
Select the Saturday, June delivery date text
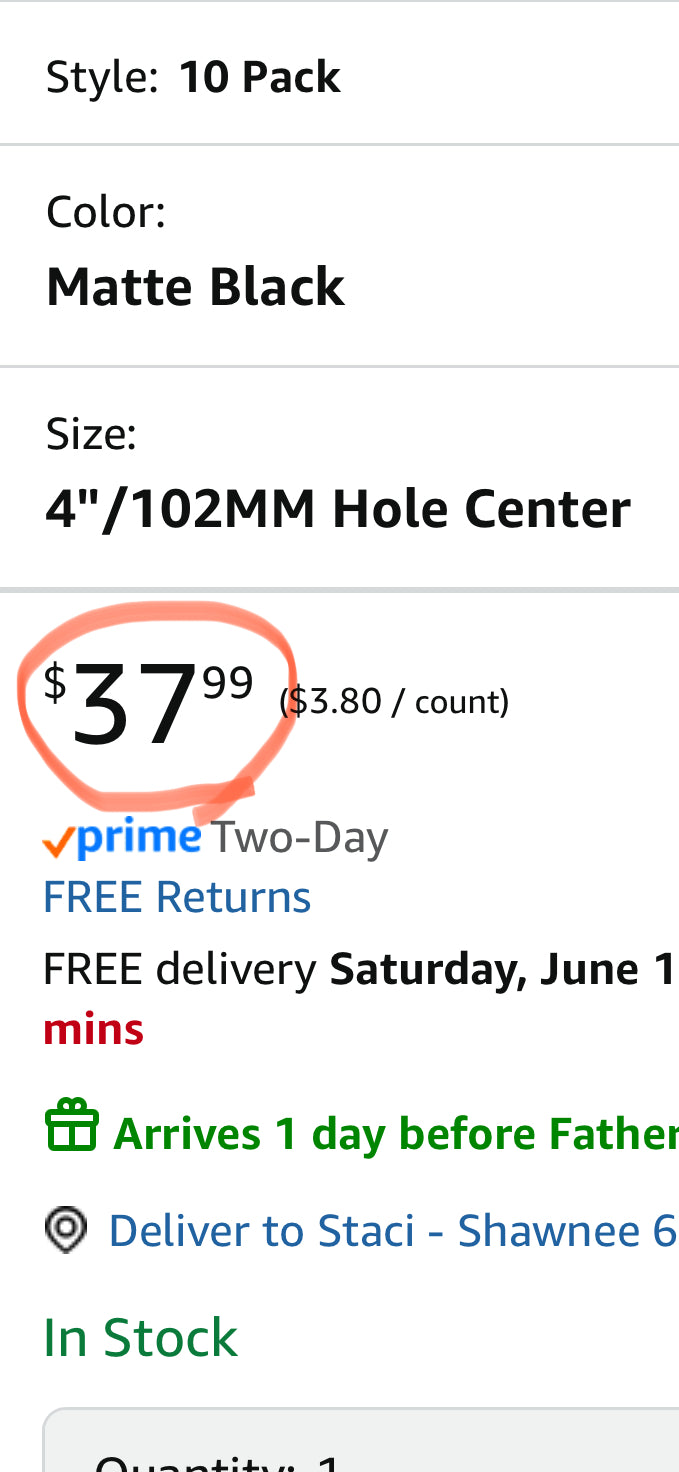click(504, 970)
